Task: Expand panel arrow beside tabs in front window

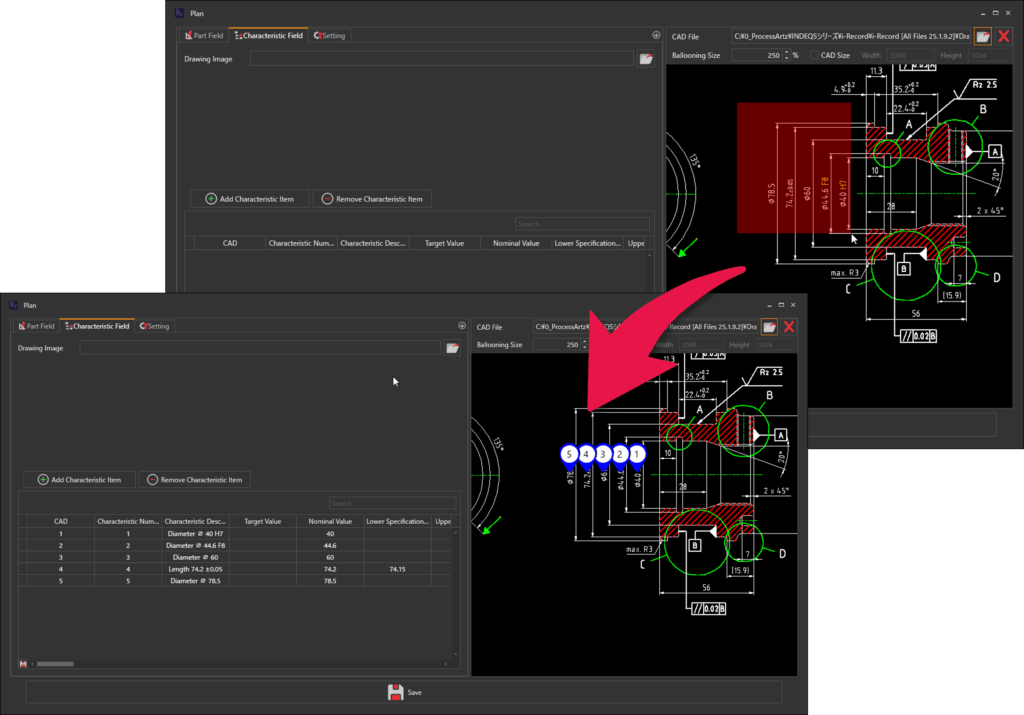Action: tap(462, 326)
